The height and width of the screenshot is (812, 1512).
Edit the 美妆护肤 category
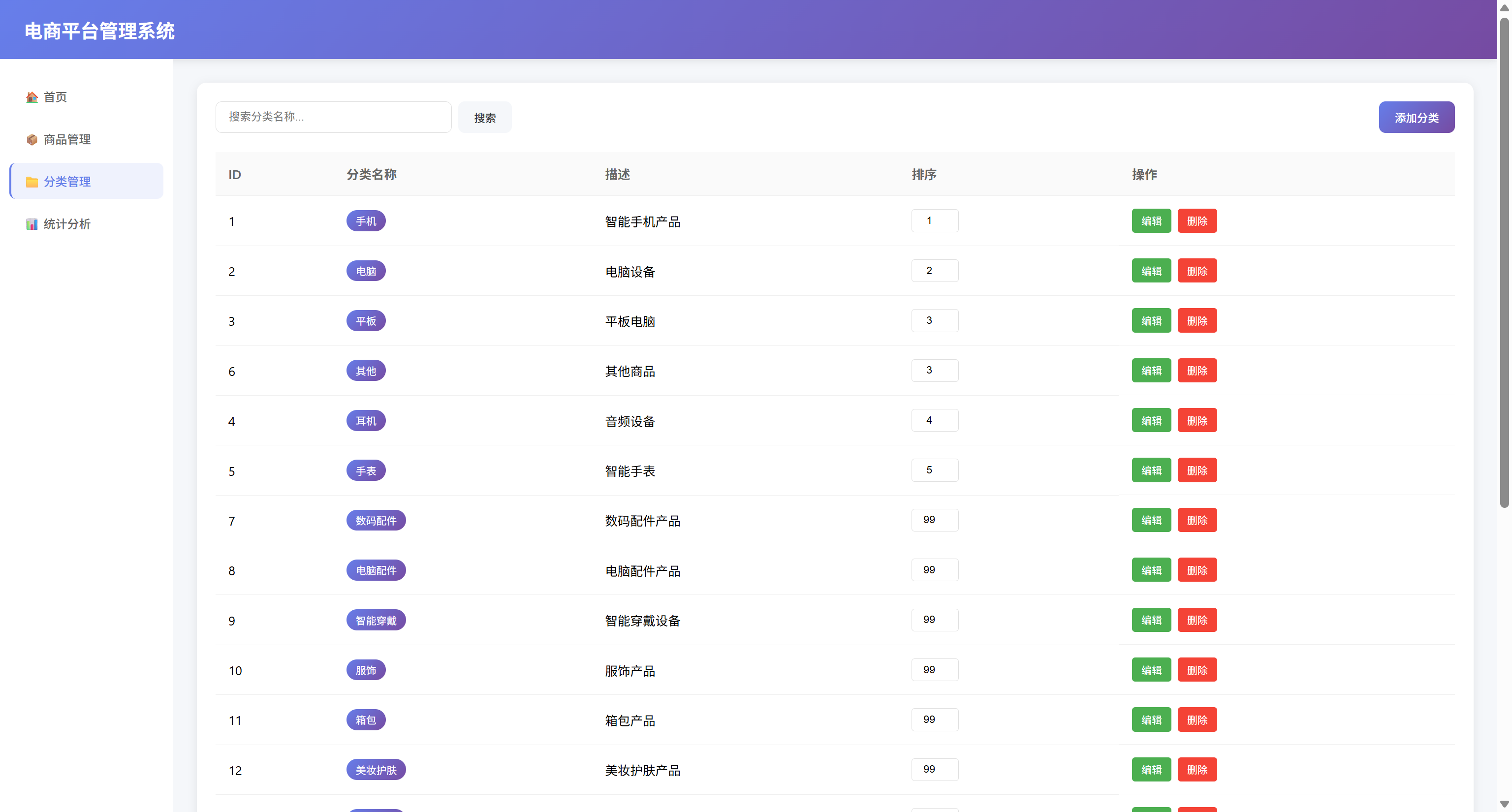point(1151,770)
